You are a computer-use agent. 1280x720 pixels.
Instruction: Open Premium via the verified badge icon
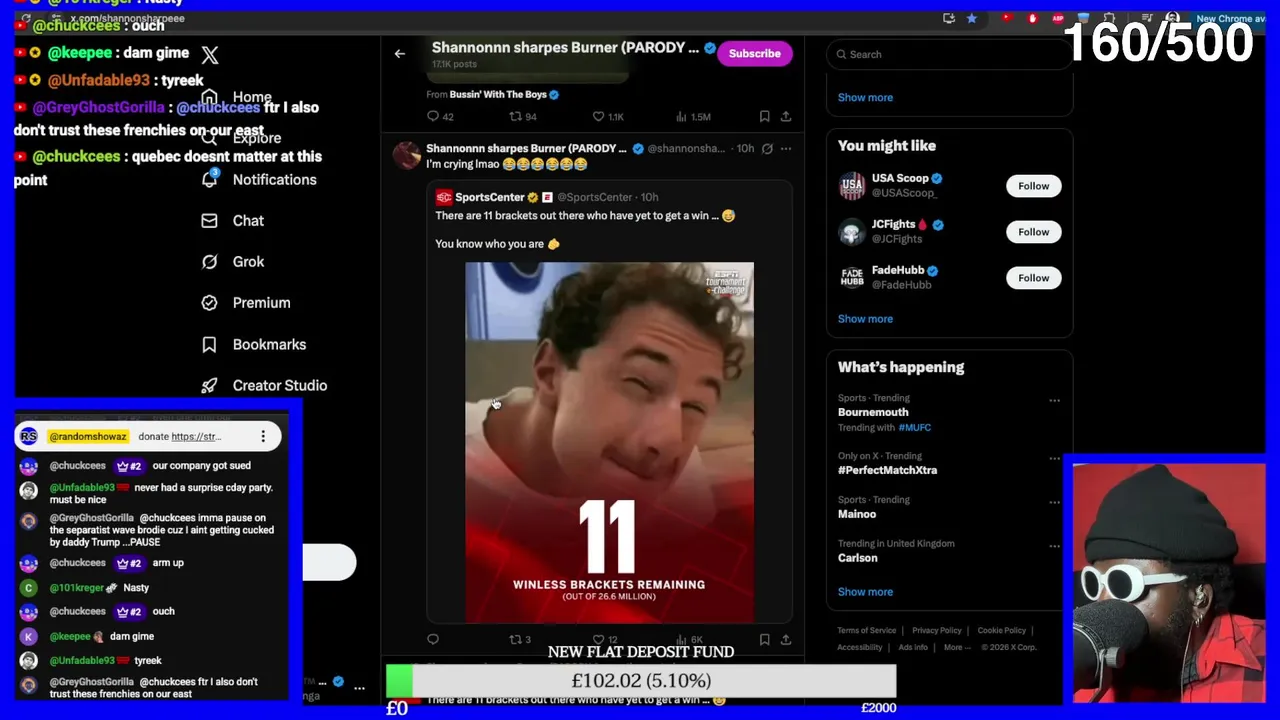[x=209, y=303]
